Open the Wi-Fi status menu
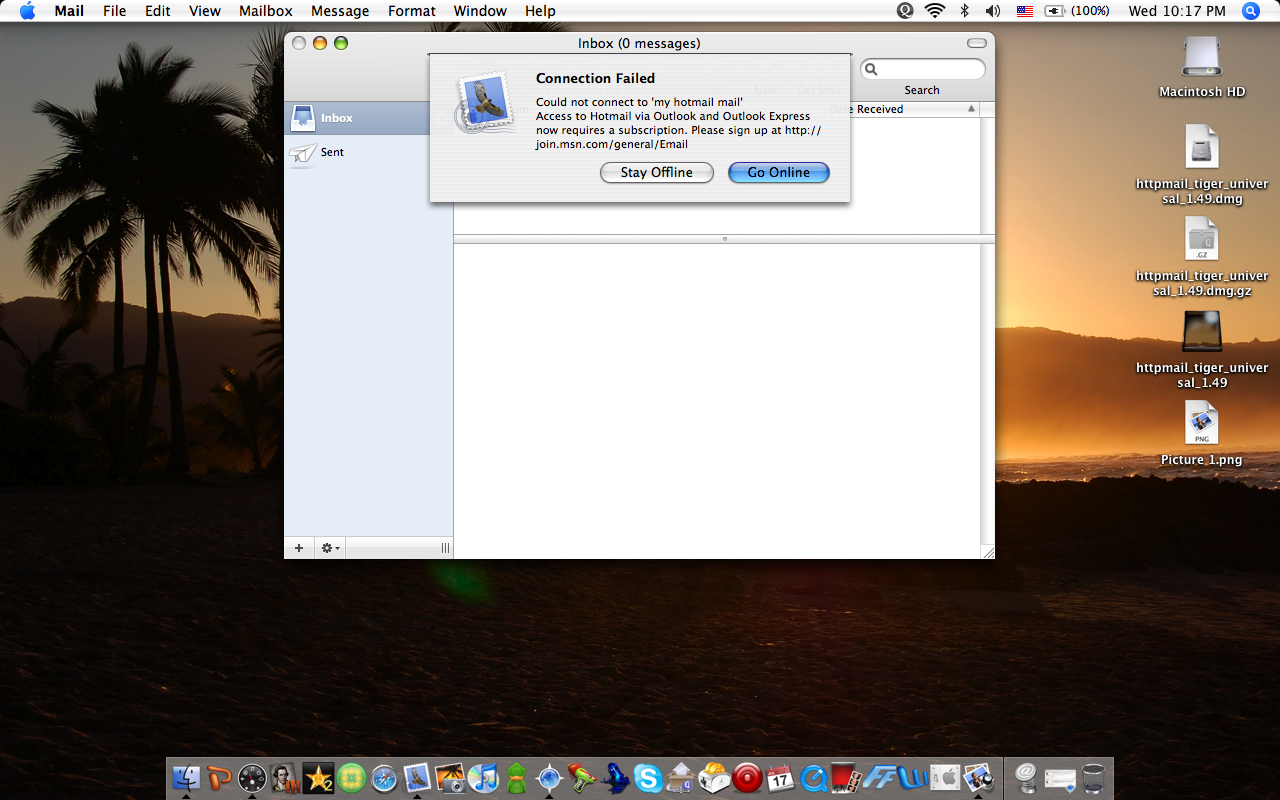This screenshot has height=800, width=1280. tap(935, 11)
